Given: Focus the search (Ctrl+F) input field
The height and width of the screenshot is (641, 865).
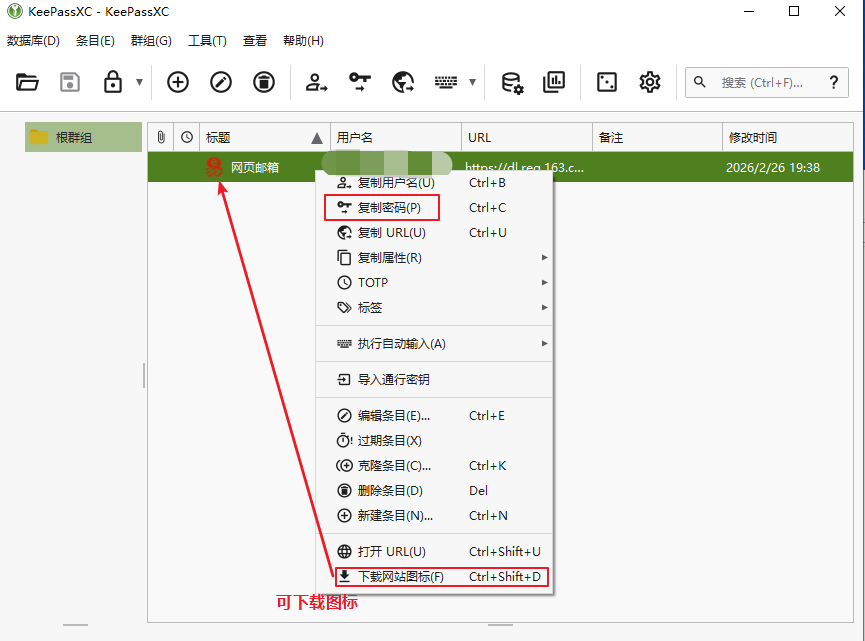Looking at the screenshot, I should click(x=766, y=83).
